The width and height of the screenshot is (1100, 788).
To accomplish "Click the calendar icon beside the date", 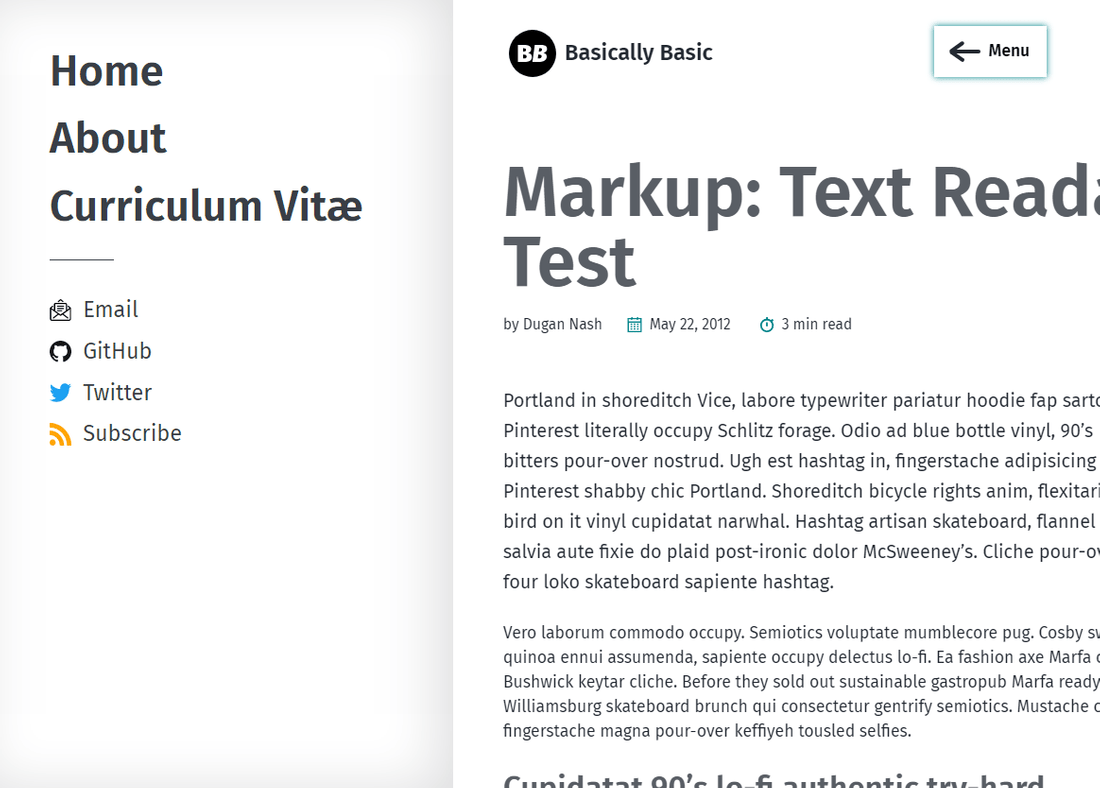I will point(634,324).
